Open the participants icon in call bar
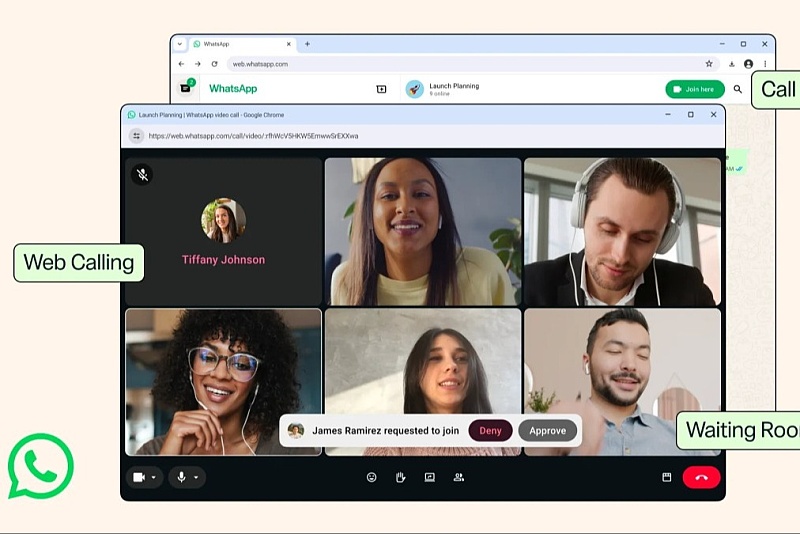The height and width of the screenshot is (534, 800). tap(459, 477)
